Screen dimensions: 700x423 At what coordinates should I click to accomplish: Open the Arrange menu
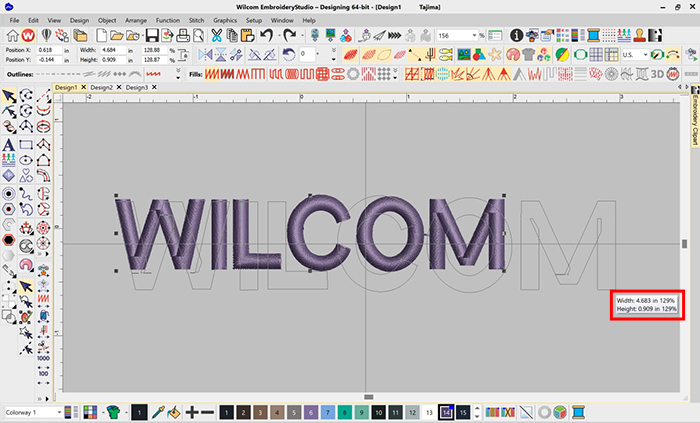click(136, 20)
